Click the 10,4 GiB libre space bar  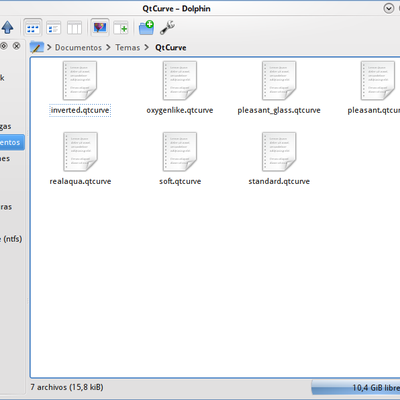click(356, 388)
